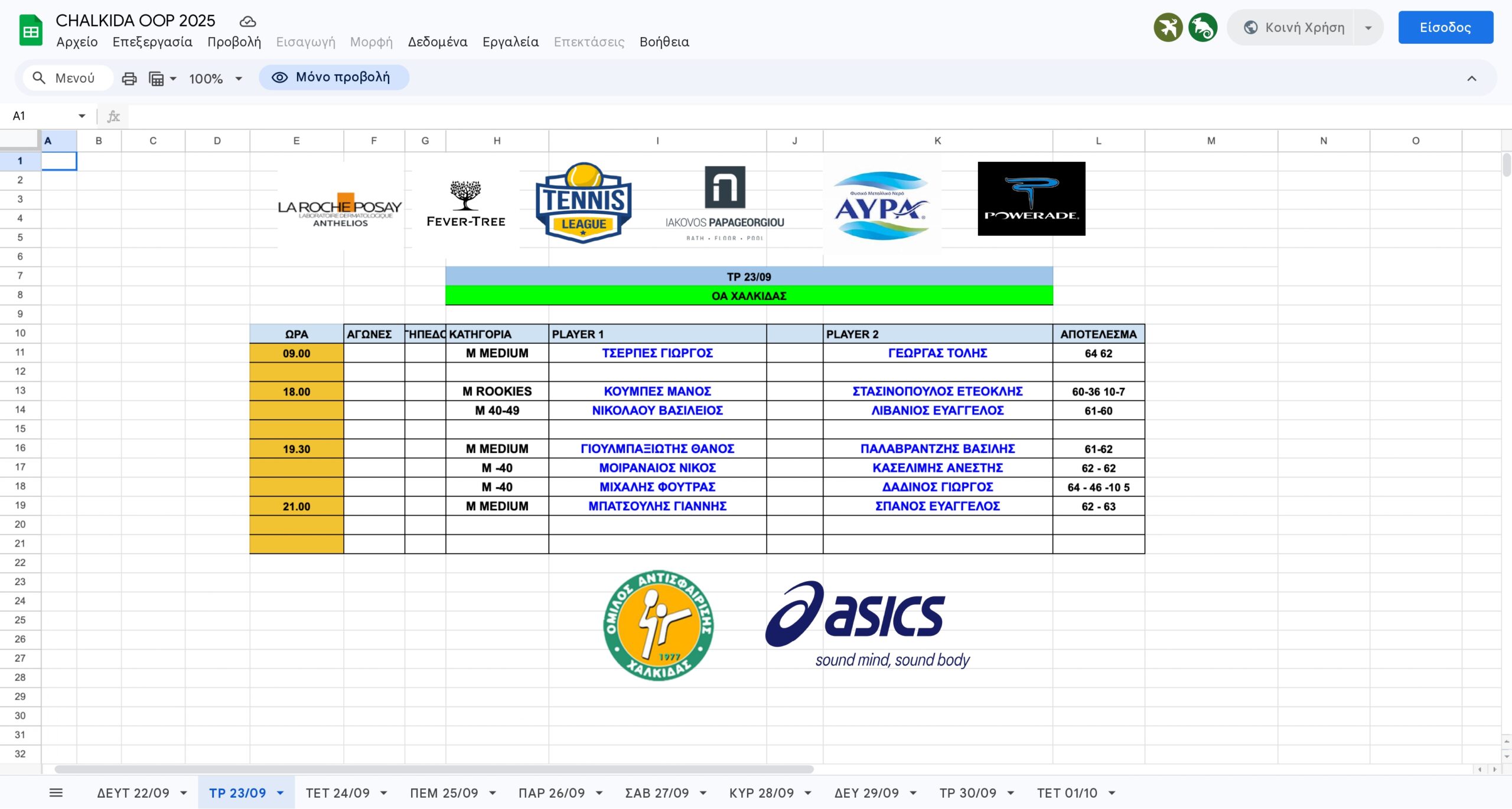Click the Μόνο προβολή view-only button
The height and width of the screenshot is (809, 1512).
334,77
